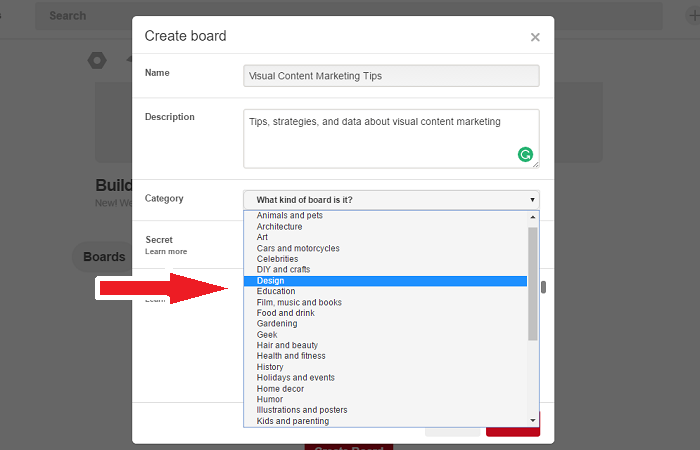The height and width of the screenshot is (450, 700).
Task: Select Hair and beauty category
Action: click(x=385, y=345)
